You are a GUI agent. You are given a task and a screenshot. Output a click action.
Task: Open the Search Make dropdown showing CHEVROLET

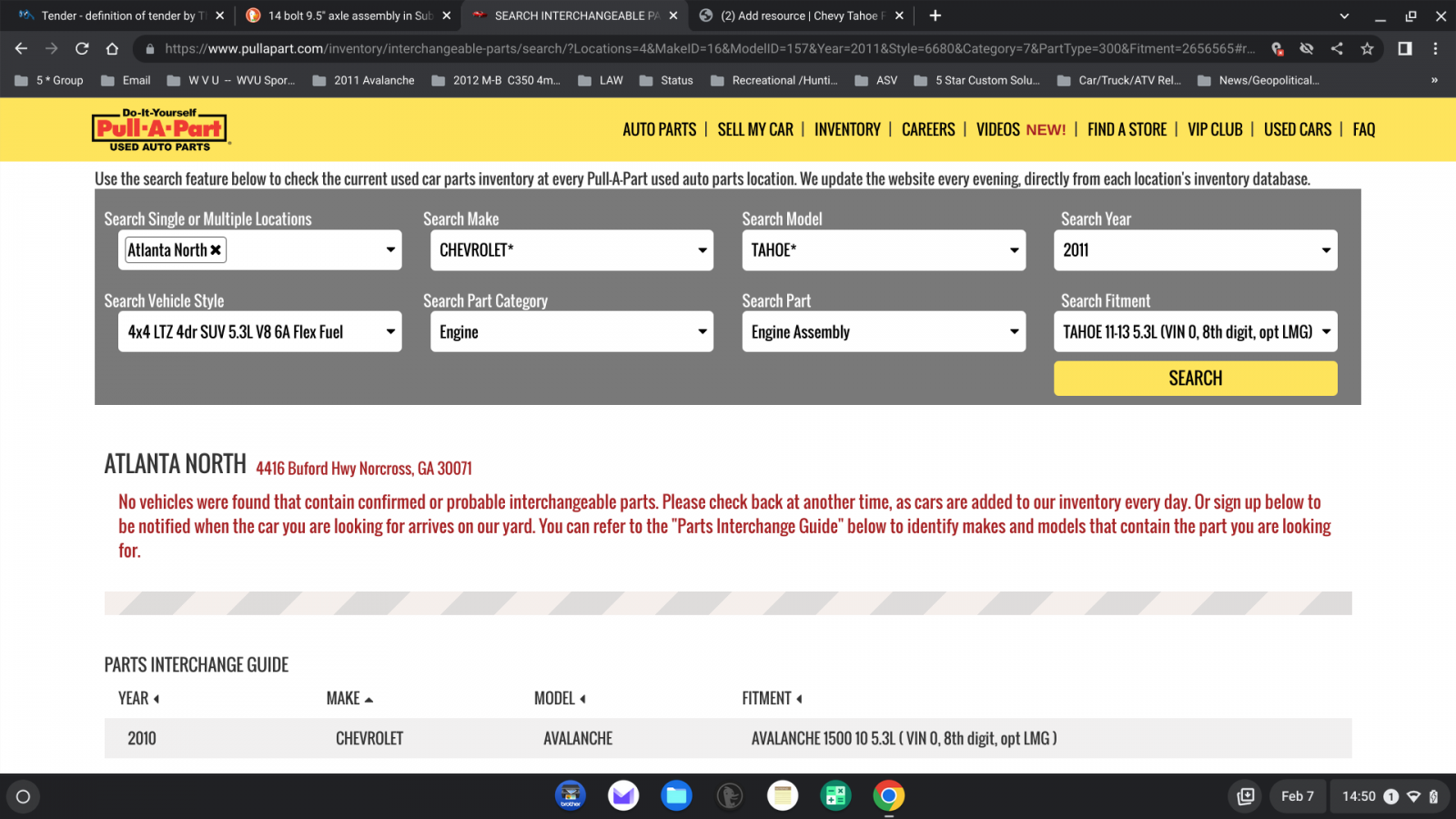click(x=571, y=250)
